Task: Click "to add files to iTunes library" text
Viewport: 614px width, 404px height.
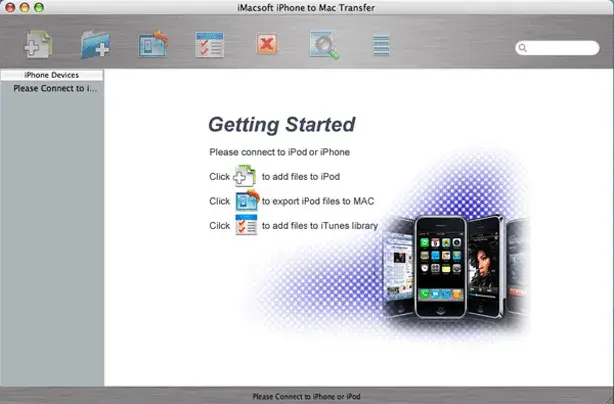Action: point(320,226)
